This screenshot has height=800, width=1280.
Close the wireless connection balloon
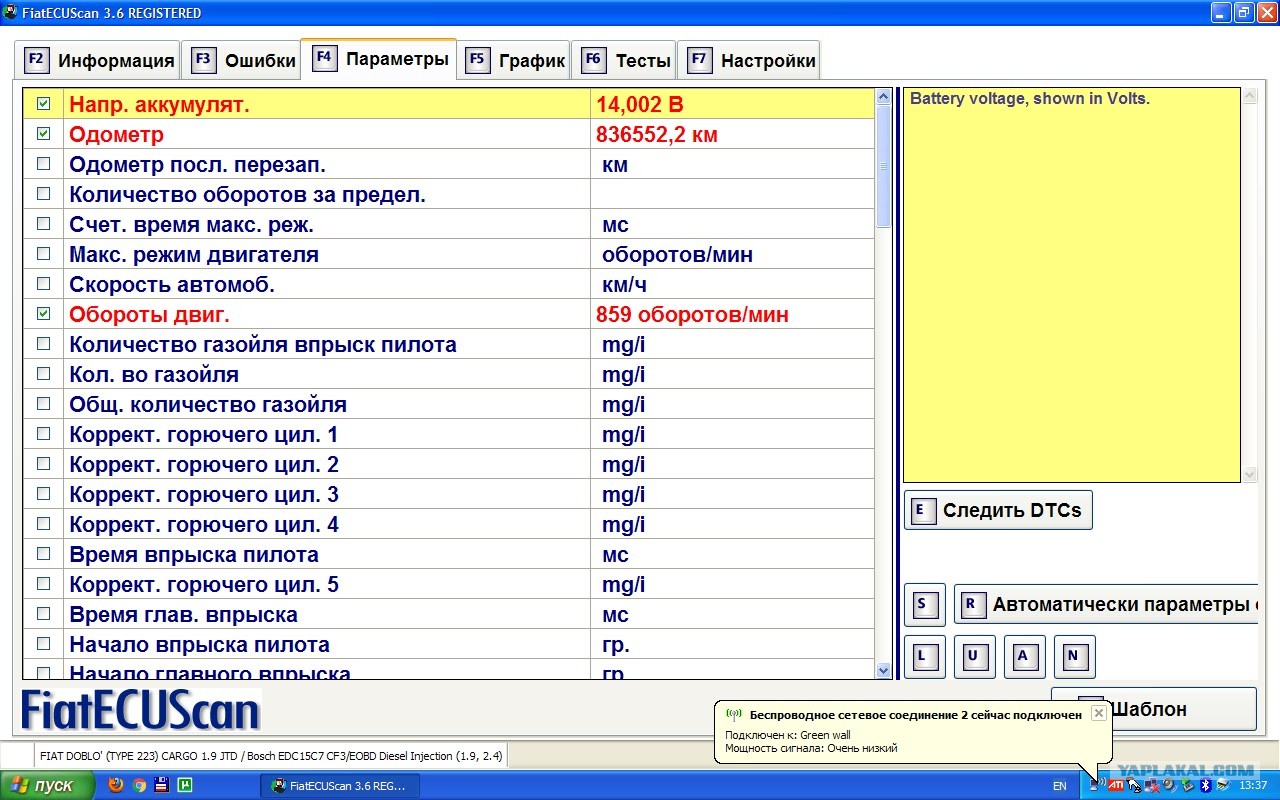1098,713
